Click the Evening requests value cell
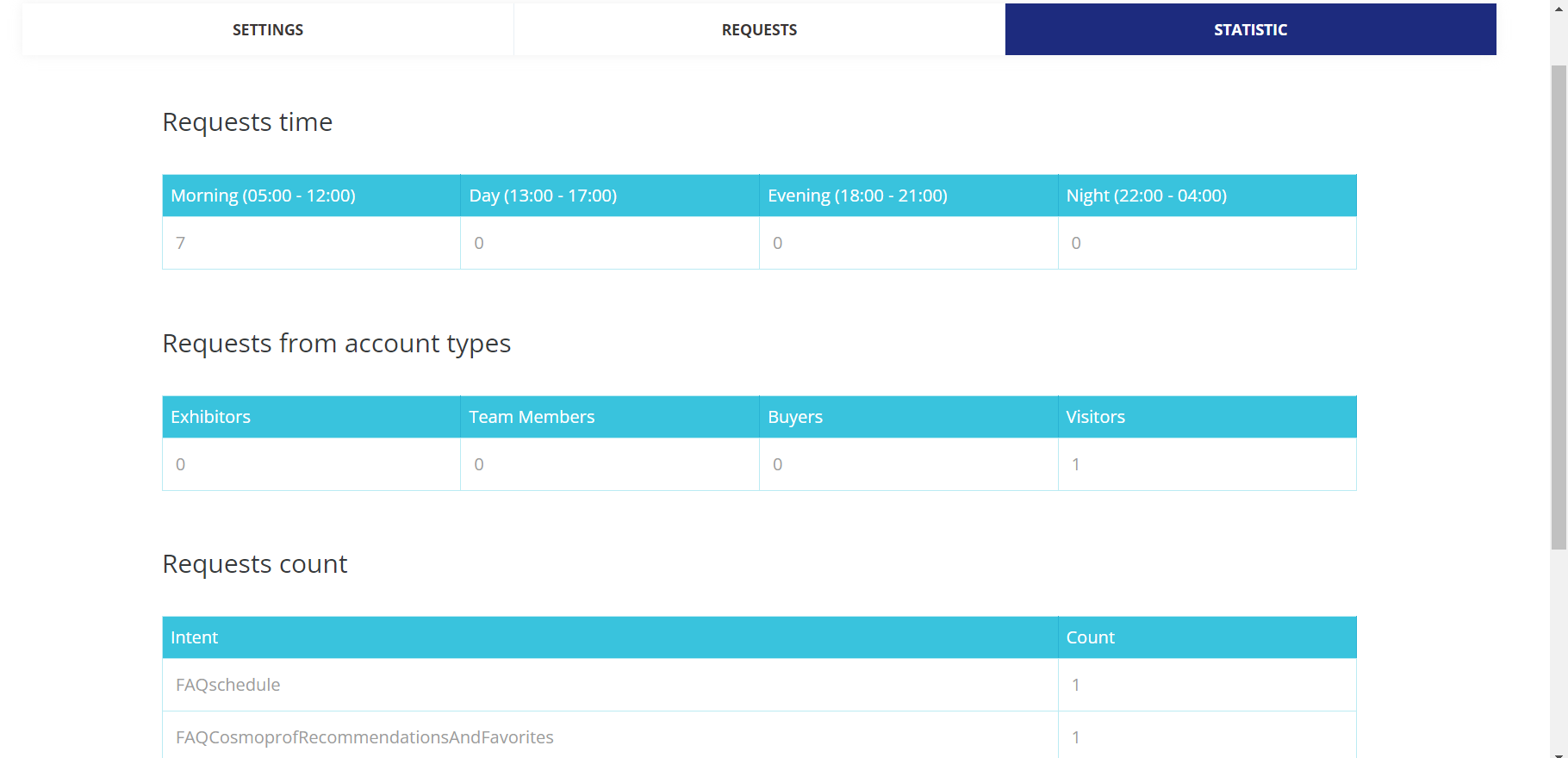The image size is (1568, 758). [909, 243]
